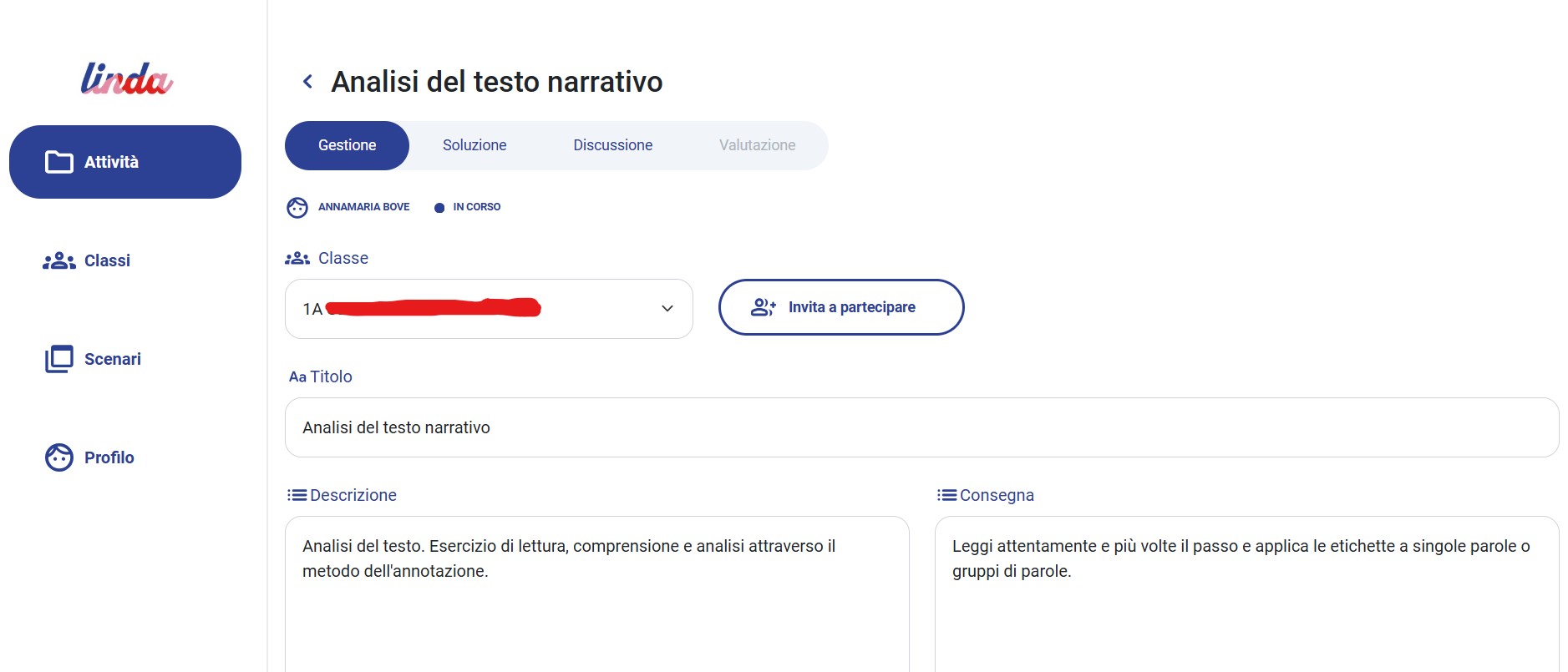Click the Attività folder icon
The image size is (1568, 672).
pyautogui.click(x=58, y=162)
